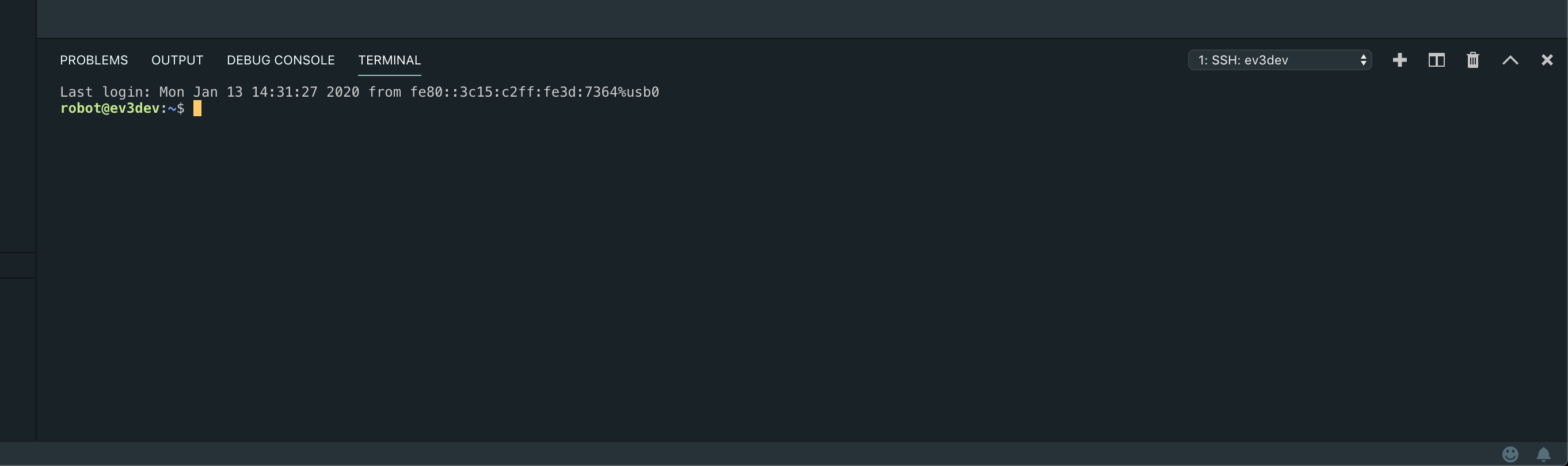Image resolution: width=1568 pixels, height=466 pixels.
Task: Switch to the PROBLEMS tab
Action: [94, 60]
